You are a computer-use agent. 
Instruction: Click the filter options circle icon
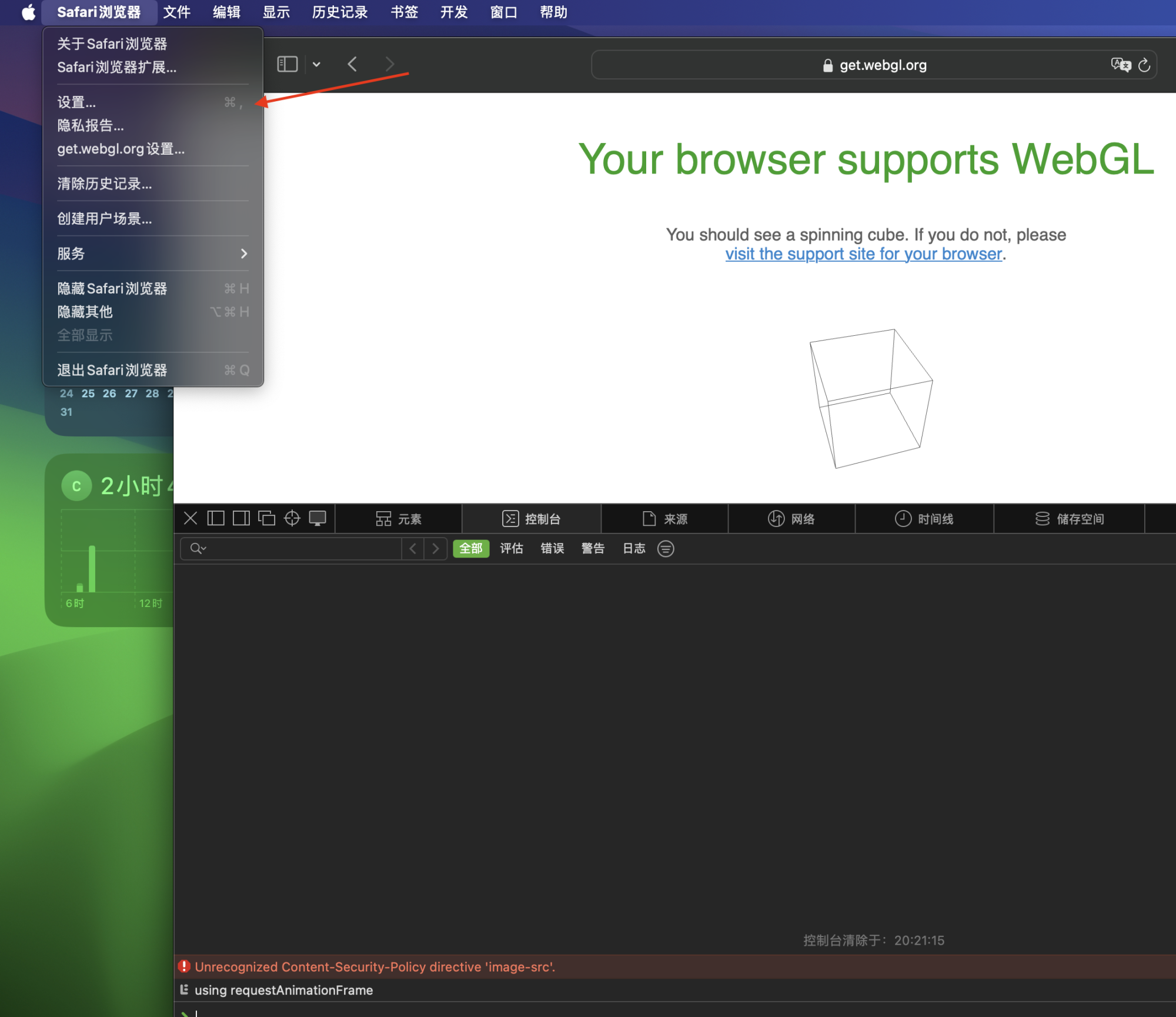tap(666, 548)
